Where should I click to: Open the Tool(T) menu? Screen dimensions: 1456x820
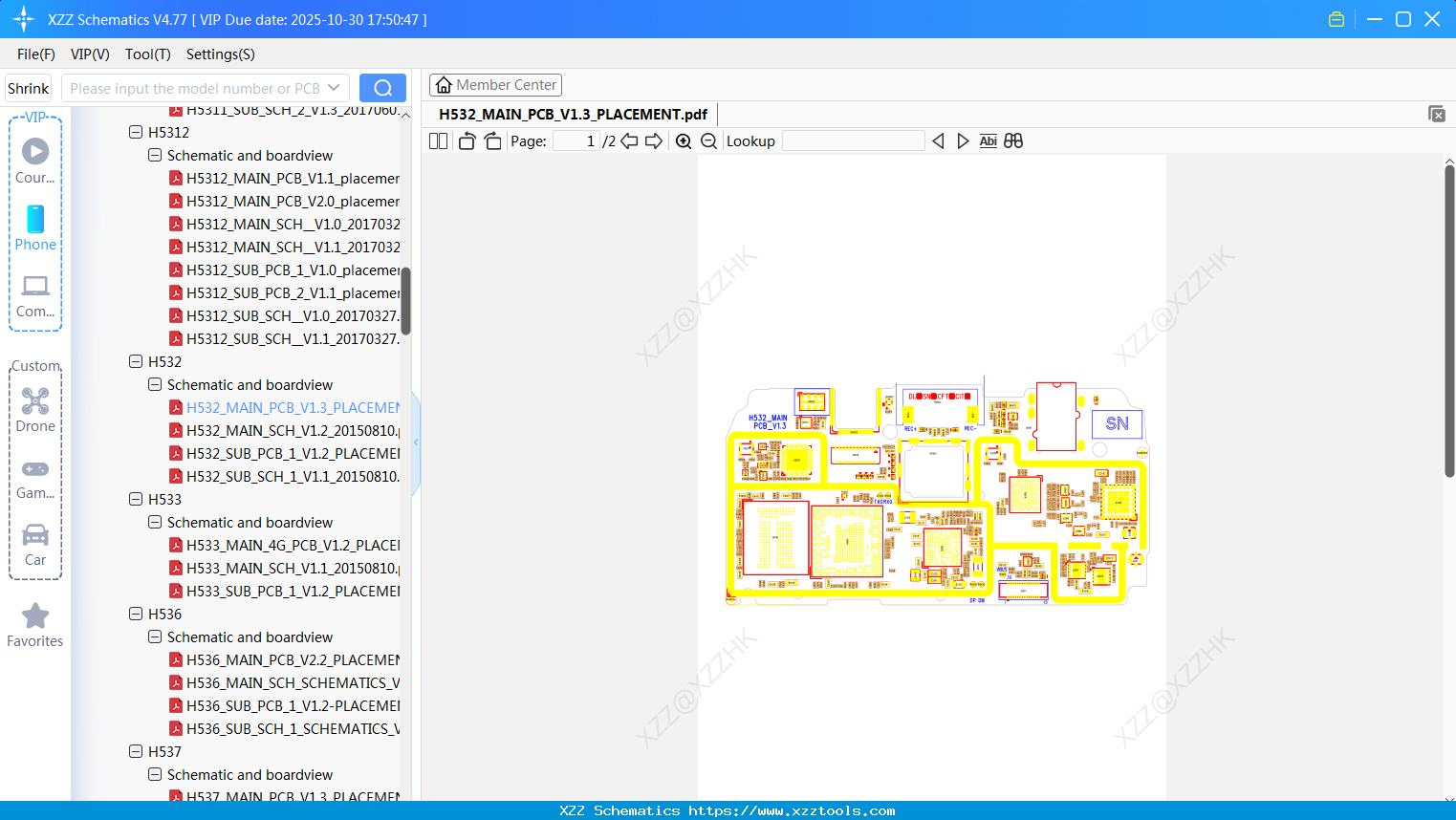click(147, 54)
